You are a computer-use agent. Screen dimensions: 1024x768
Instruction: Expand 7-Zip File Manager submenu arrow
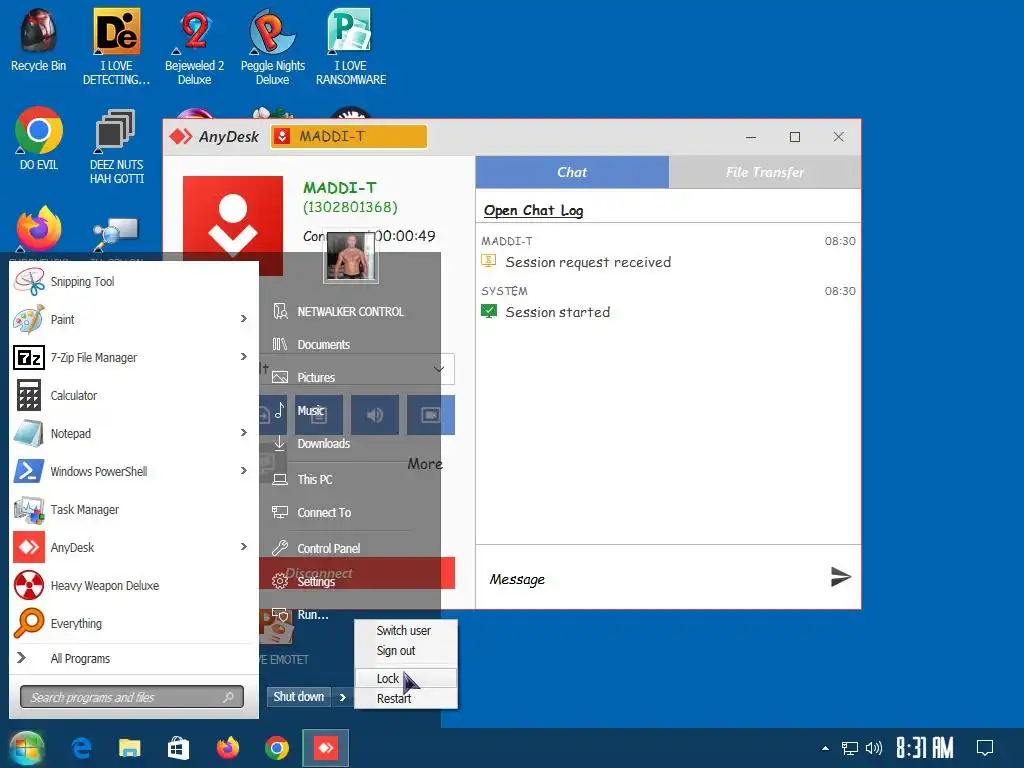(x=244, y=357)
